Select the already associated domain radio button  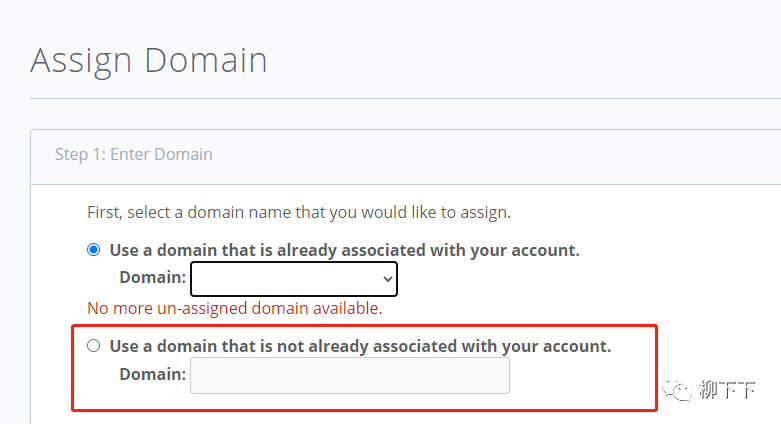pyautogui.click(x=94, y=249)
